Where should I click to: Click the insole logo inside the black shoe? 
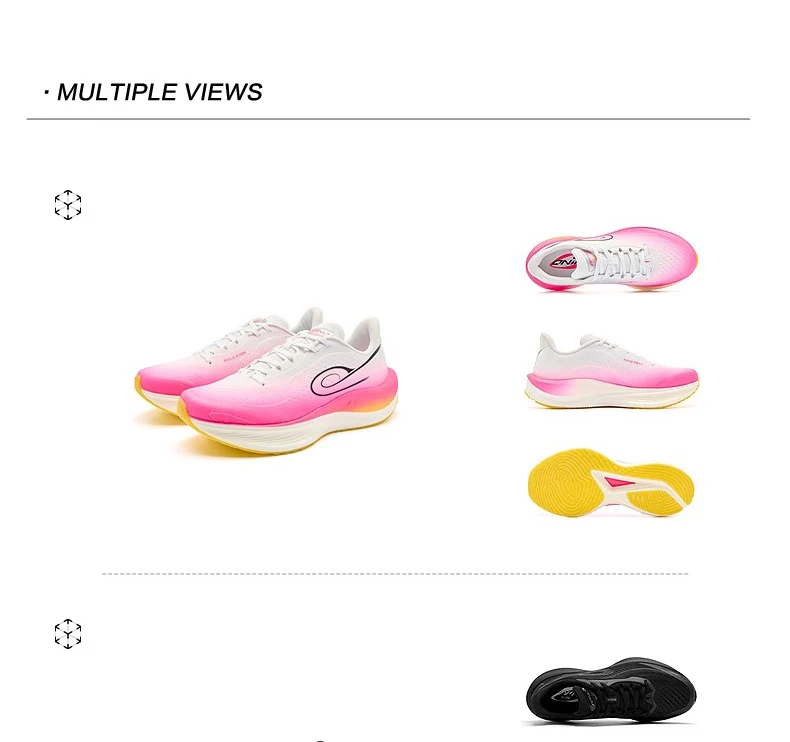569,694
